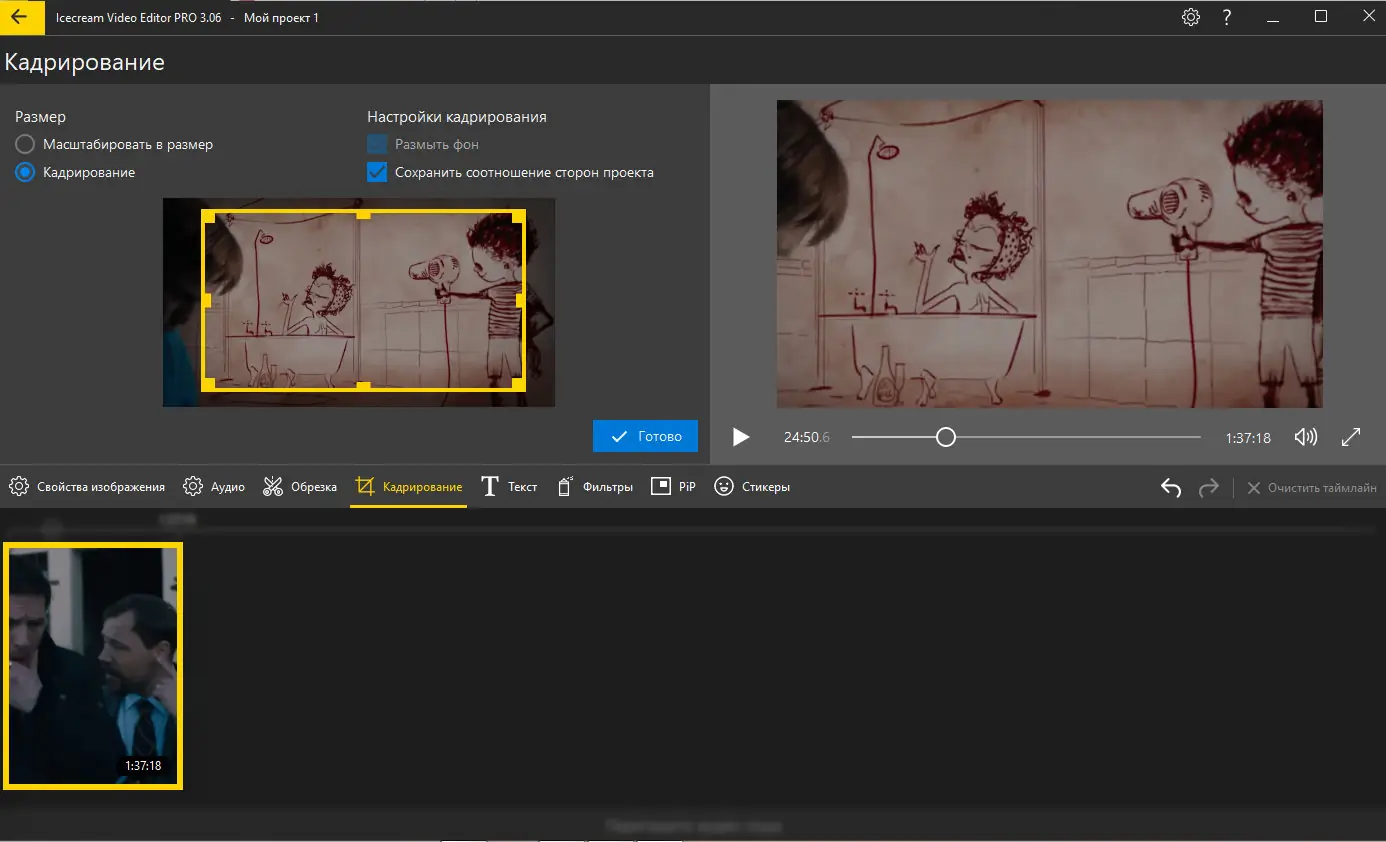Image resolution: width=1386 pixels, height=842 pixels.
Task: Open the 'Фильтры' panel
Action: [595, 487]
